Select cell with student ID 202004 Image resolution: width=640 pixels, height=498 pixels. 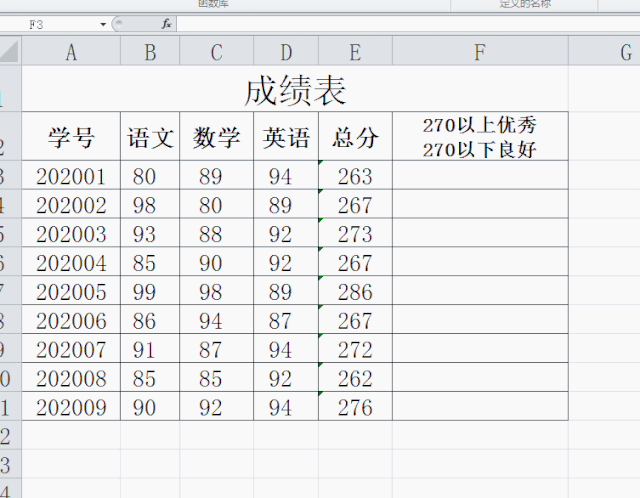[x=71, y=262]
